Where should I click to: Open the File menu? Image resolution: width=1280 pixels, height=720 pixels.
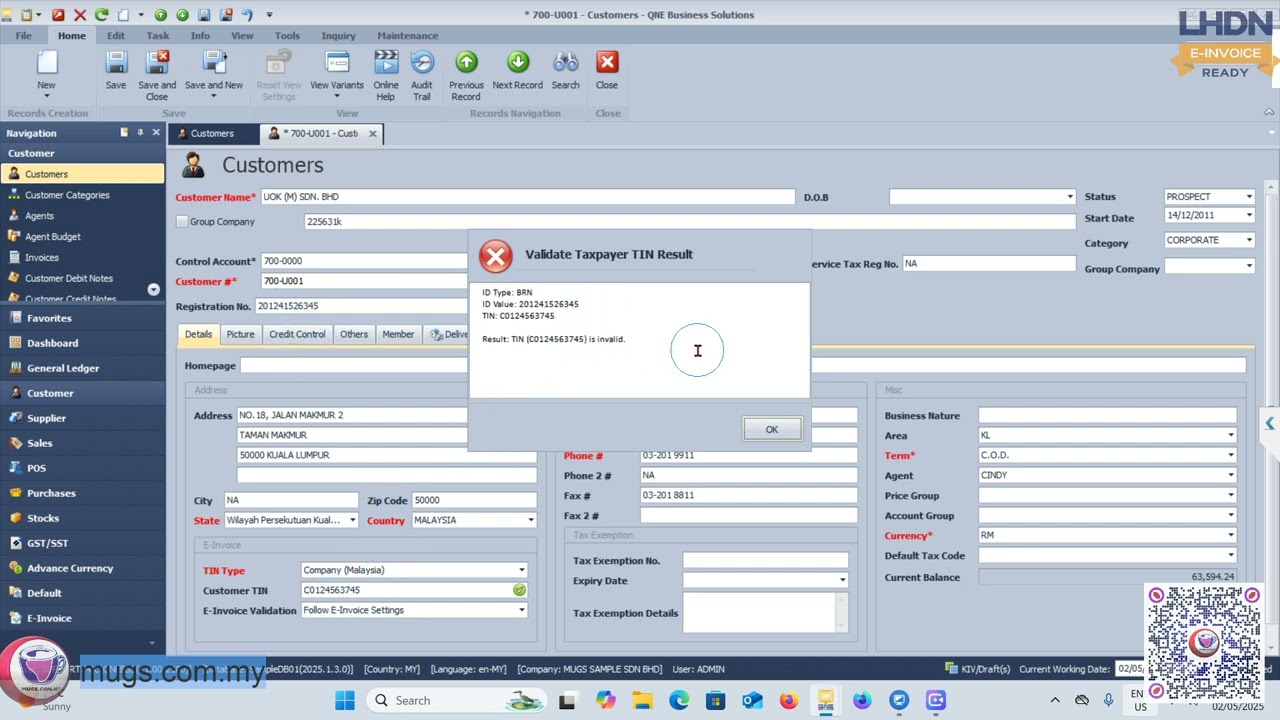(23, 36)
